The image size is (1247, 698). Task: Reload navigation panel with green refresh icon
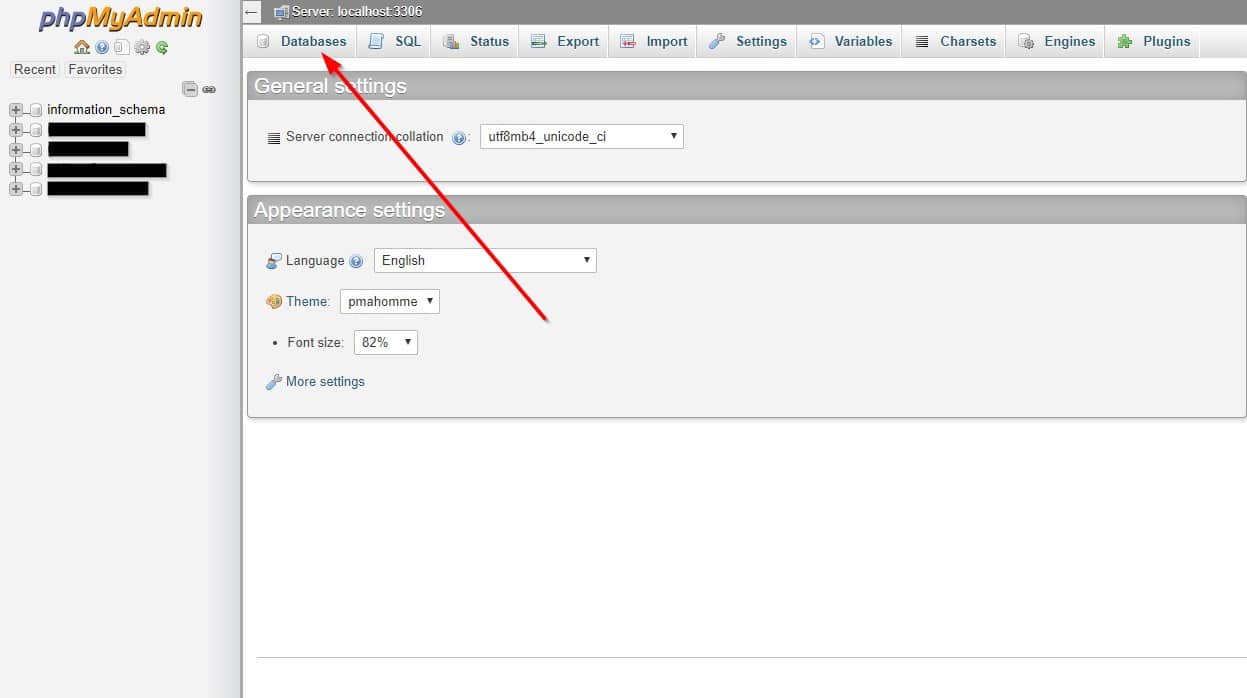[162, 47]
